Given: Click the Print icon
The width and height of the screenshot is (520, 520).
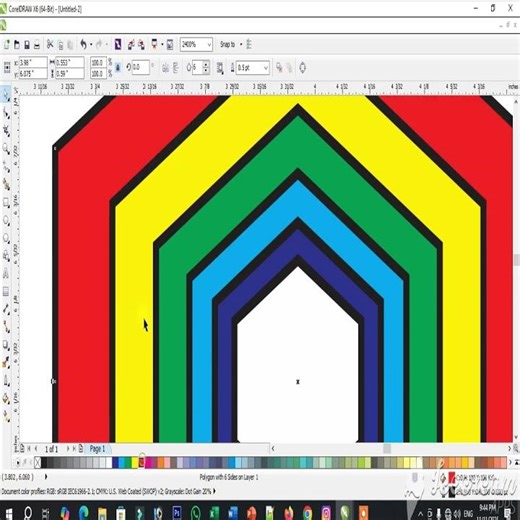Looking at the screenshot, I should (x=37, y=44).
